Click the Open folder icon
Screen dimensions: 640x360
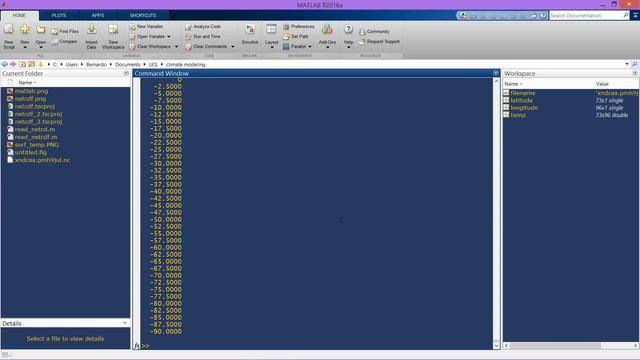[41, 30]
